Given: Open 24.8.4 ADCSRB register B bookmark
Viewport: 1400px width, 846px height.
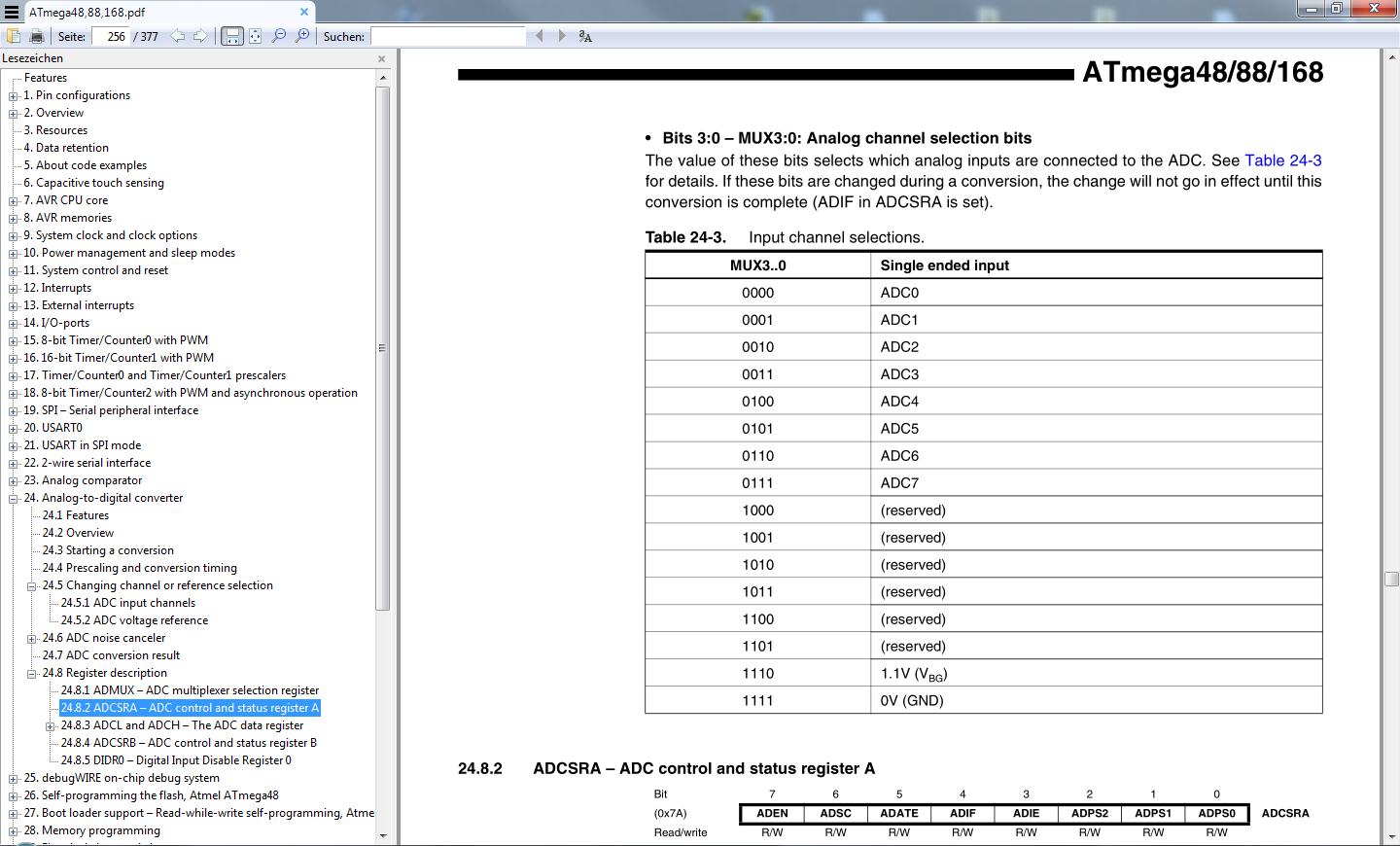Looking at the screenshot, I should click(x=189, y=743).
